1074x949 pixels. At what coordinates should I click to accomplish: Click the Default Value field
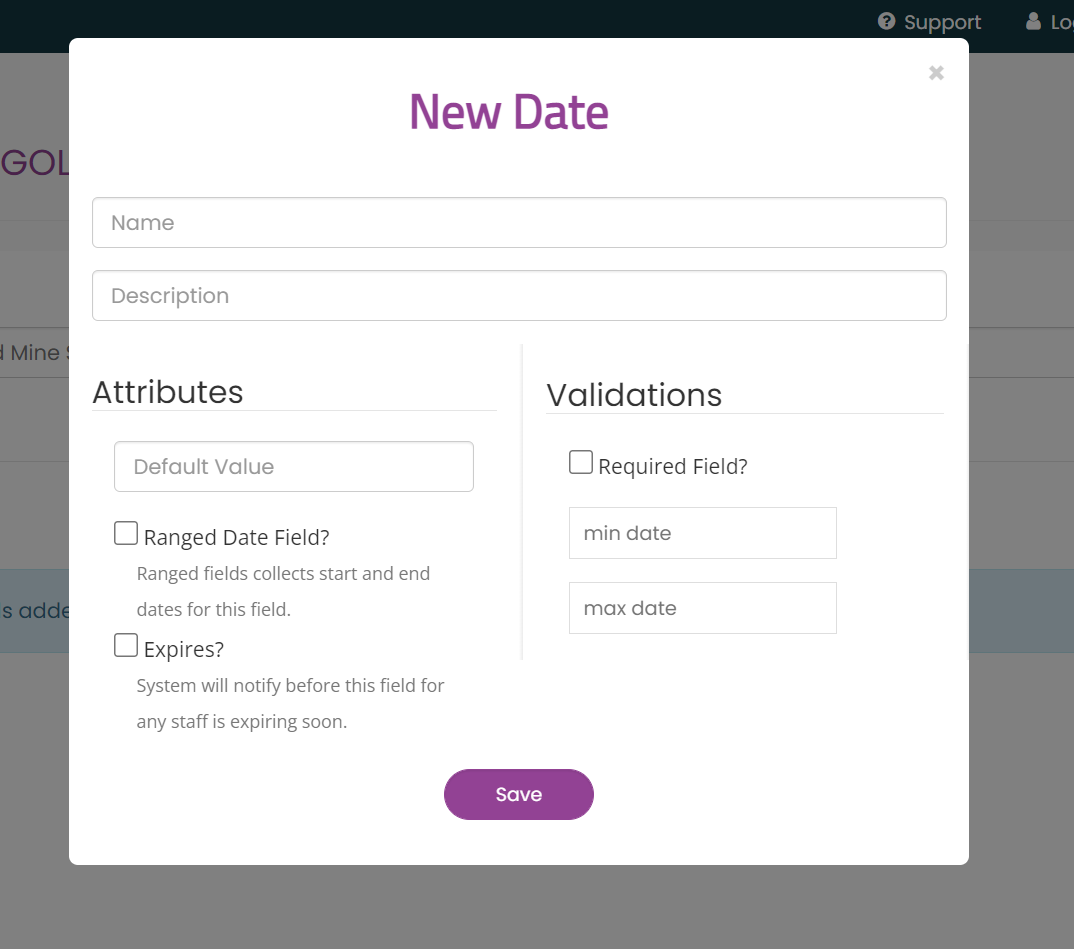click(294, 466)
